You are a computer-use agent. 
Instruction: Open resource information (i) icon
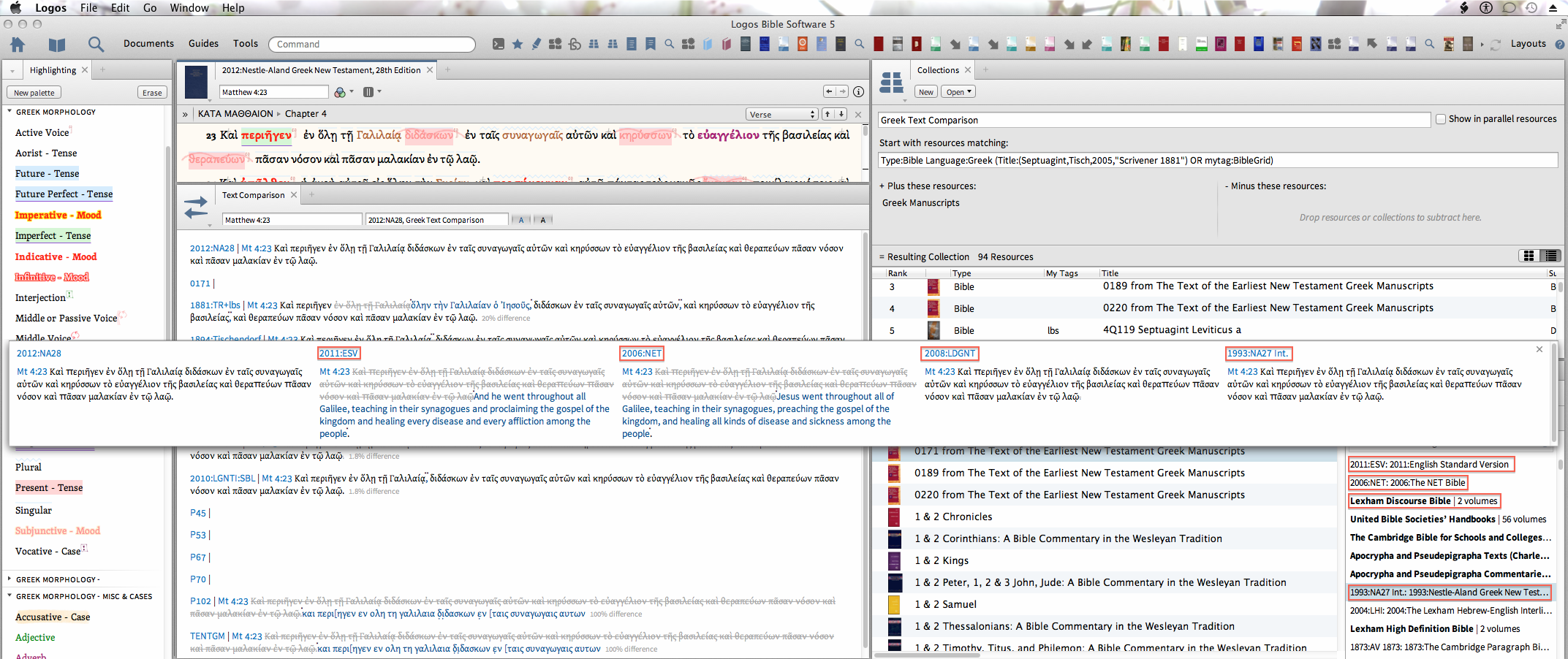(x=859, y=92)
